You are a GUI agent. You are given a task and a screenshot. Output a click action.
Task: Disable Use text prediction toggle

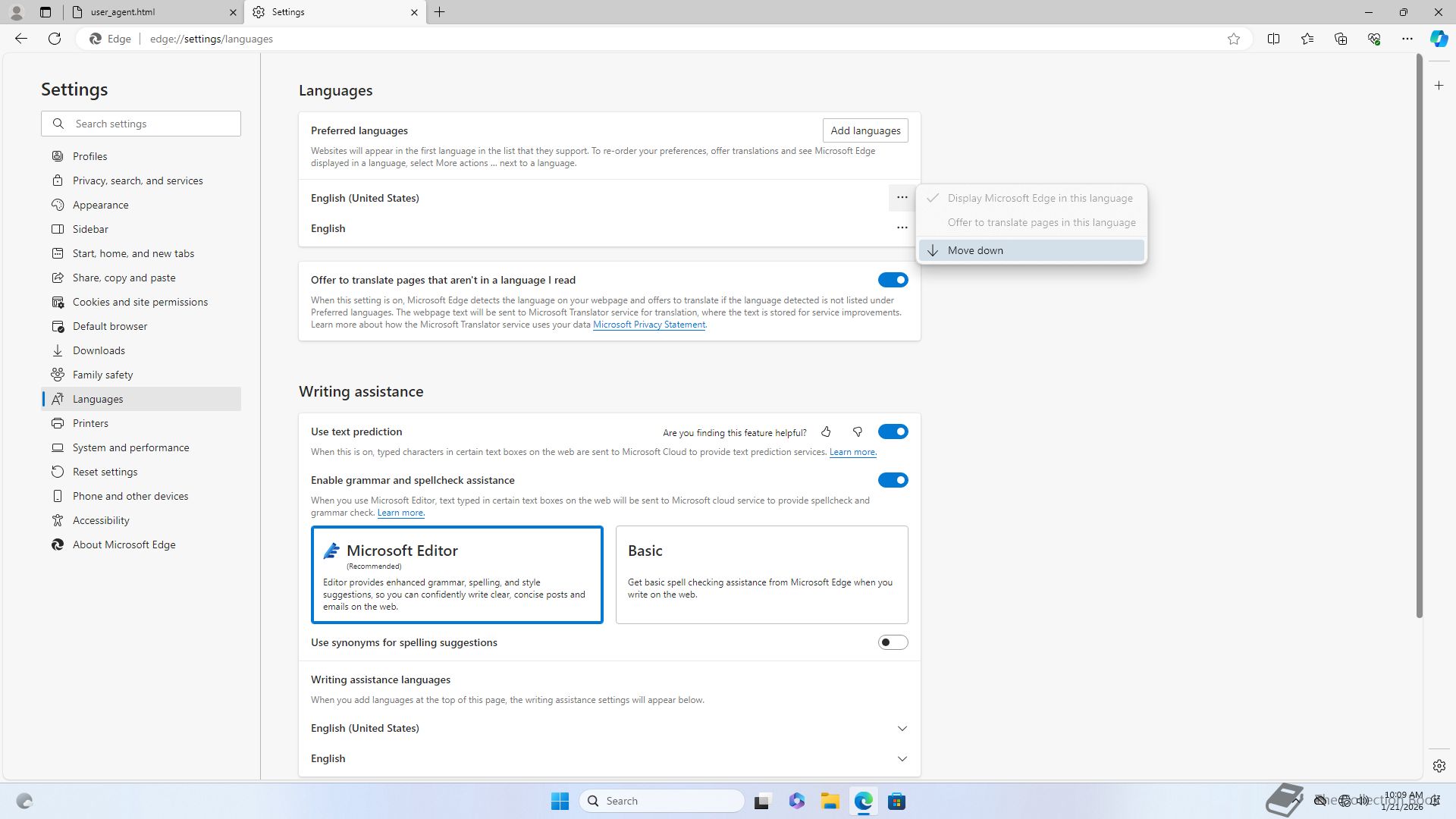[893, 432]
